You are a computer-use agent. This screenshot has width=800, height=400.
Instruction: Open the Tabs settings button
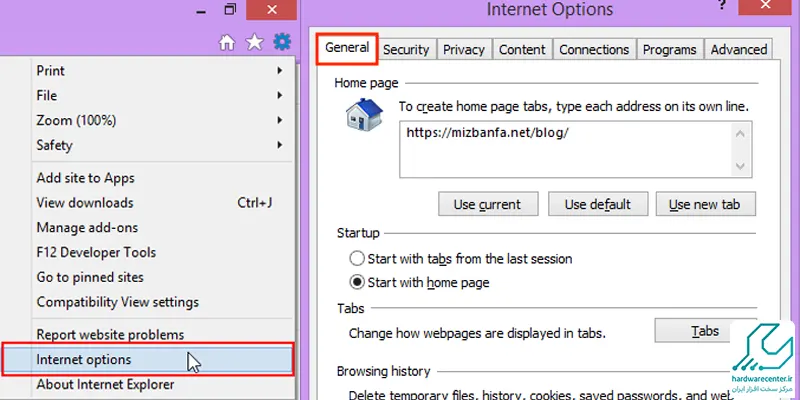click(705, 331)
